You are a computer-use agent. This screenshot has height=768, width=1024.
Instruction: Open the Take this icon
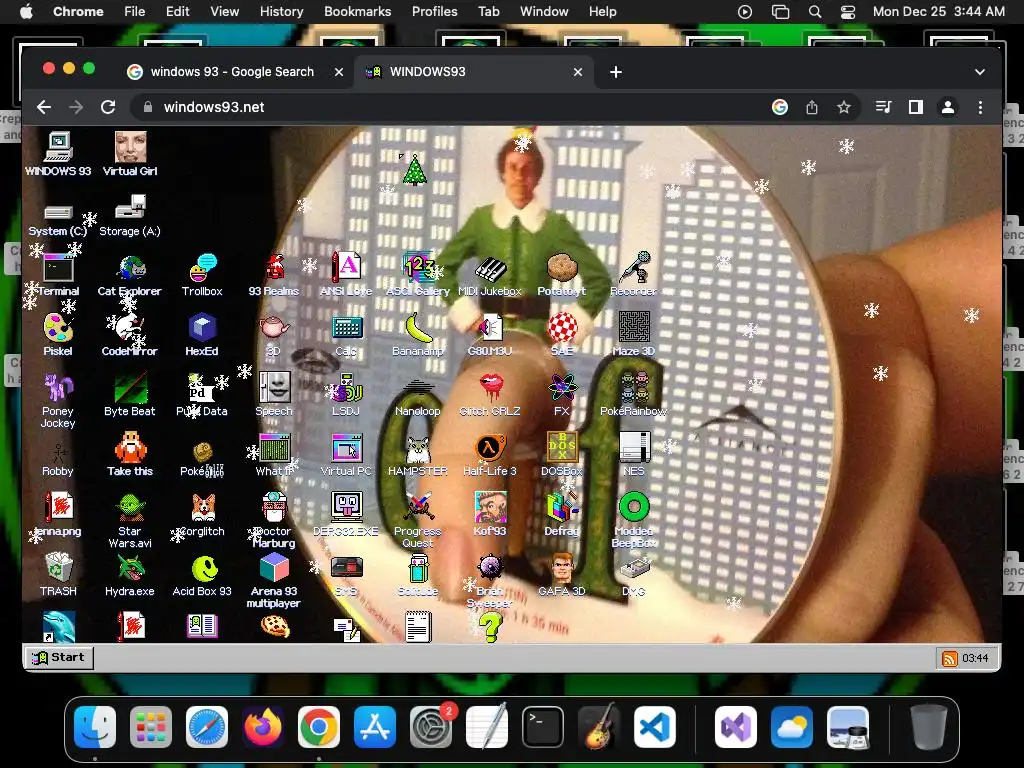[130, 454]
